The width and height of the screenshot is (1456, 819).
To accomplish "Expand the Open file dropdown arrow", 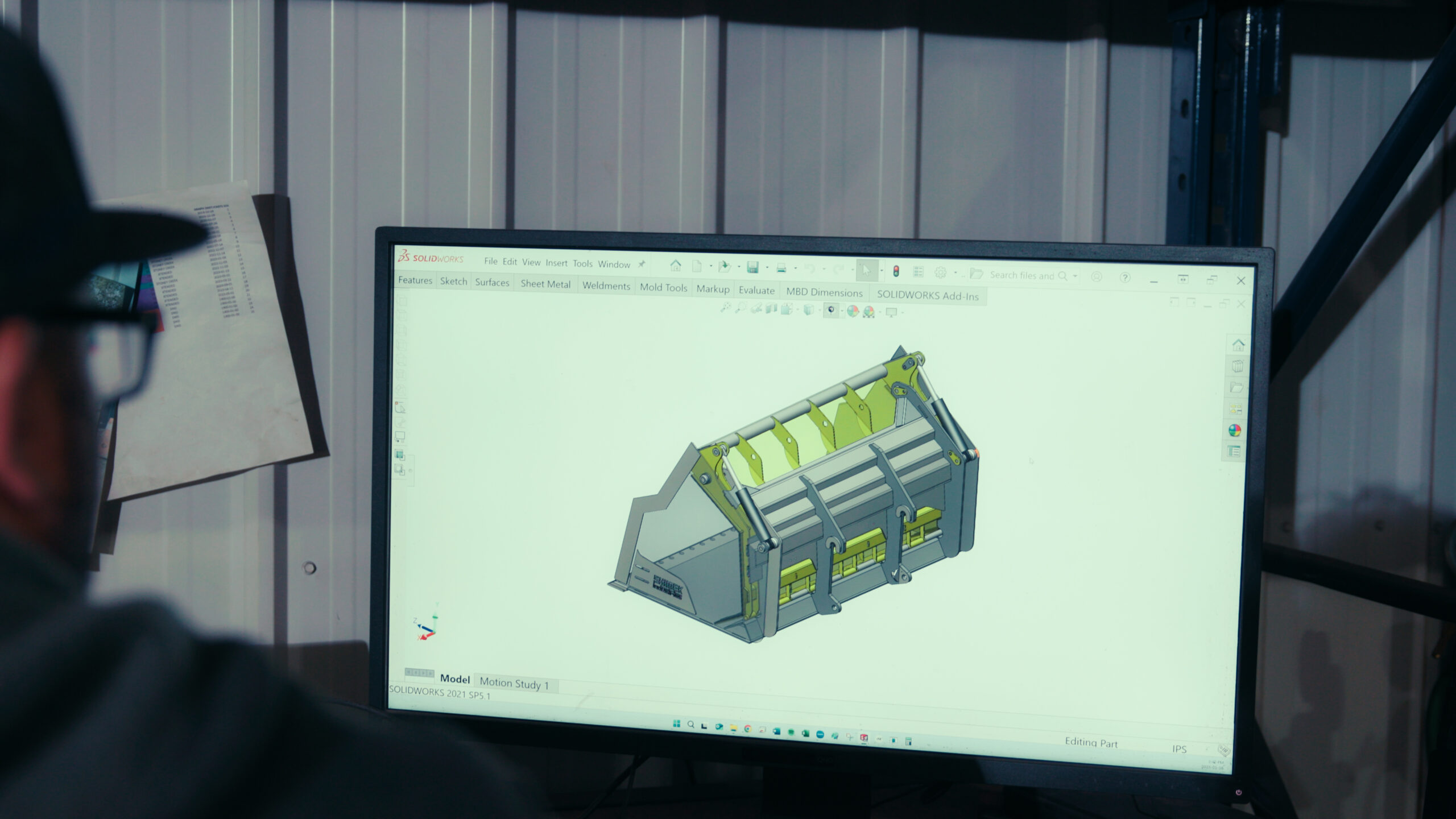I will coord(739,267).
